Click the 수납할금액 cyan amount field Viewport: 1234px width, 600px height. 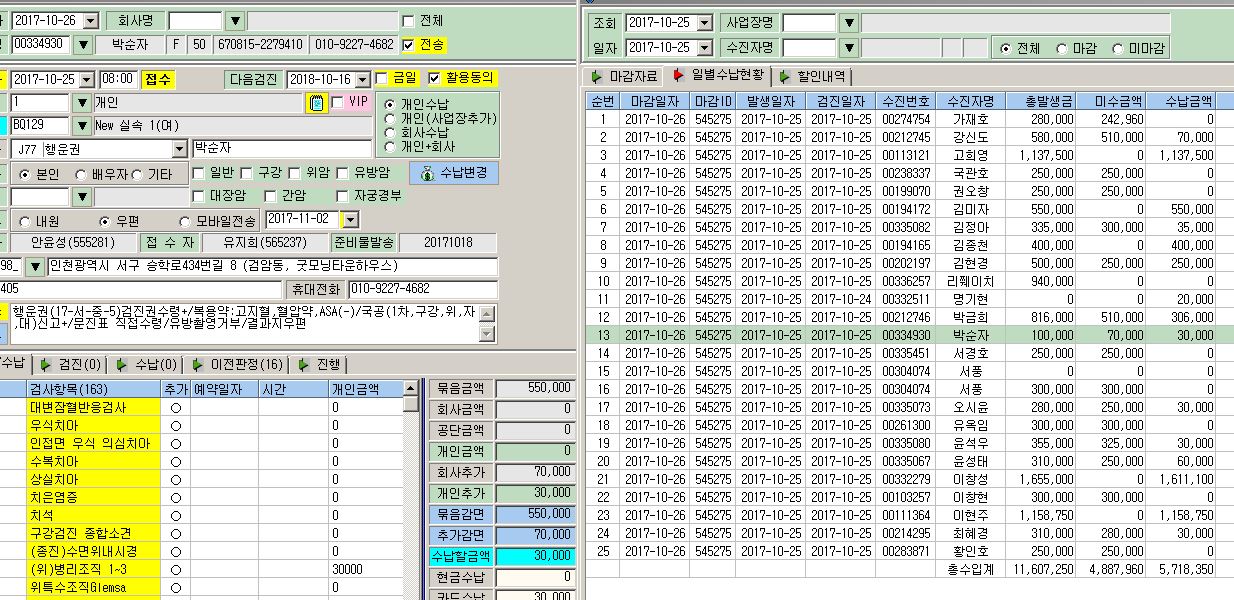pos(535,556)
